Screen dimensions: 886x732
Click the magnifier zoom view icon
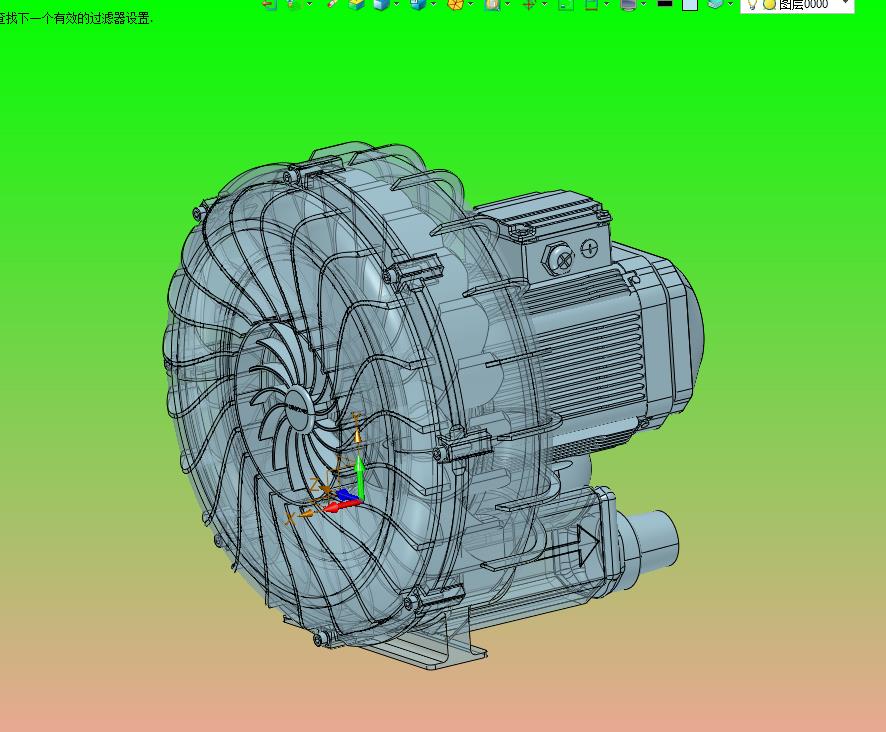[x=492, y=4]
